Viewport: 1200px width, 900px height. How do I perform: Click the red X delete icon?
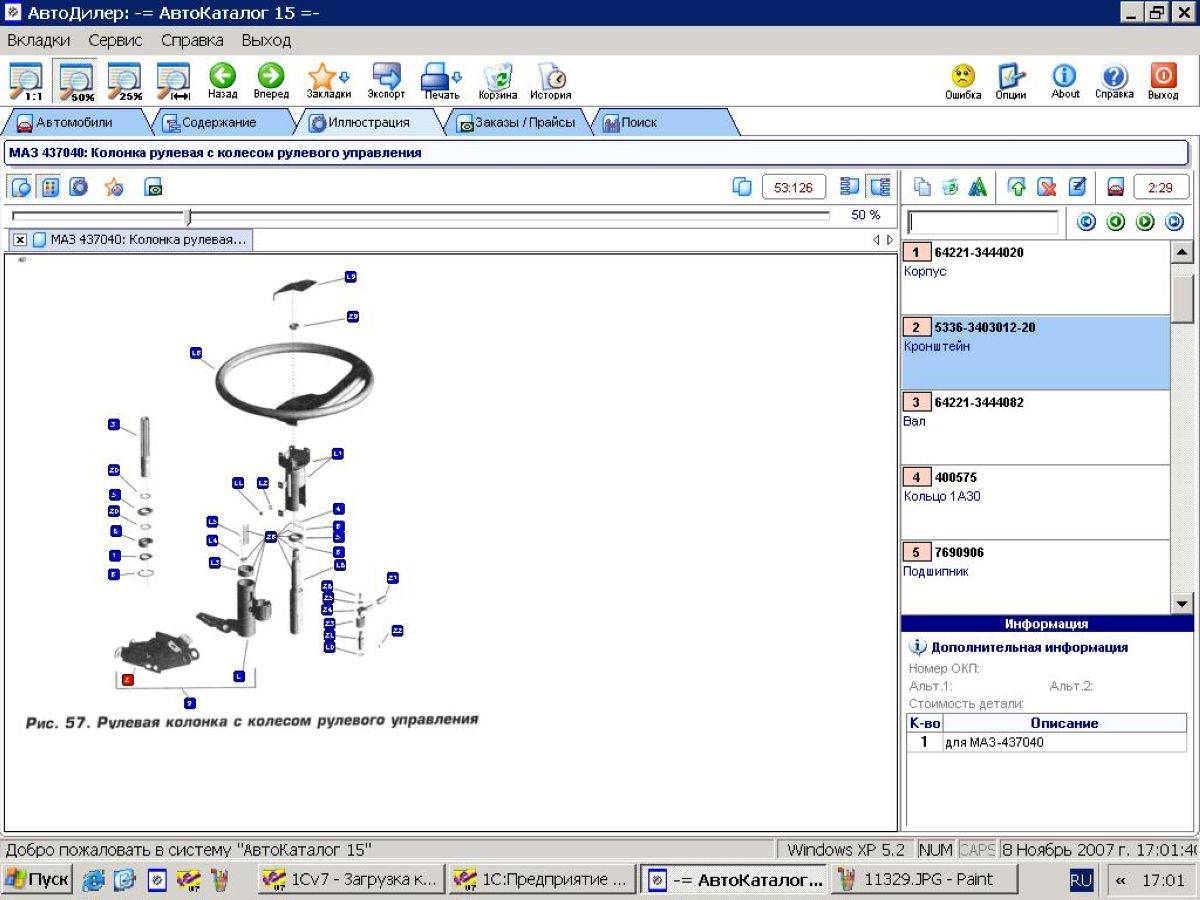pos(1047,187)
